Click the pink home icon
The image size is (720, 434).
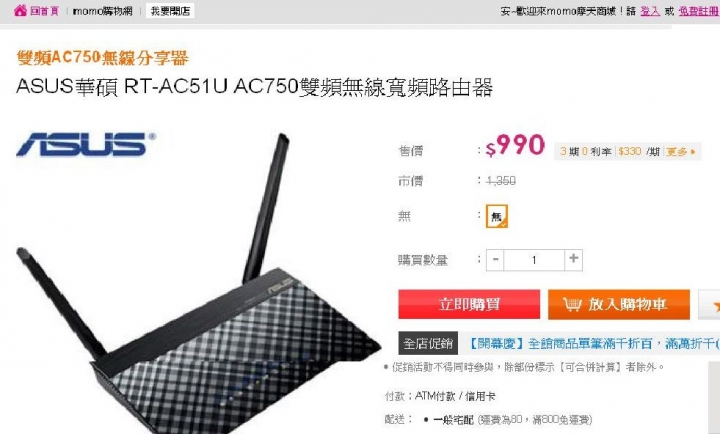pyautogui.click(x=20, y=11)
